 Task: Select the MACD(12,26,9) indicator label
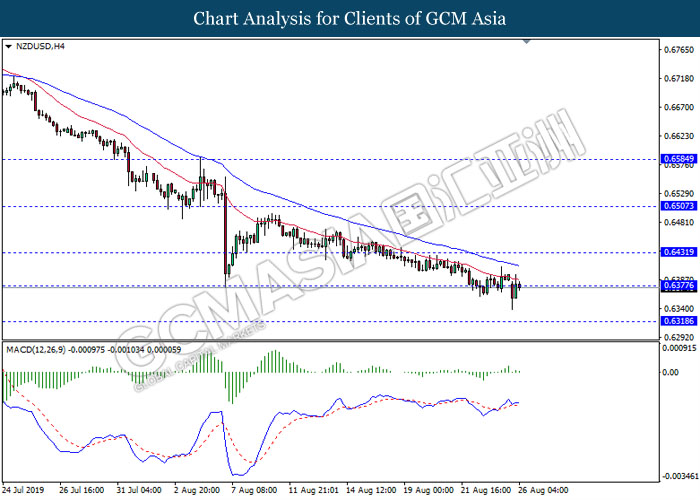(x=94, y=350)
